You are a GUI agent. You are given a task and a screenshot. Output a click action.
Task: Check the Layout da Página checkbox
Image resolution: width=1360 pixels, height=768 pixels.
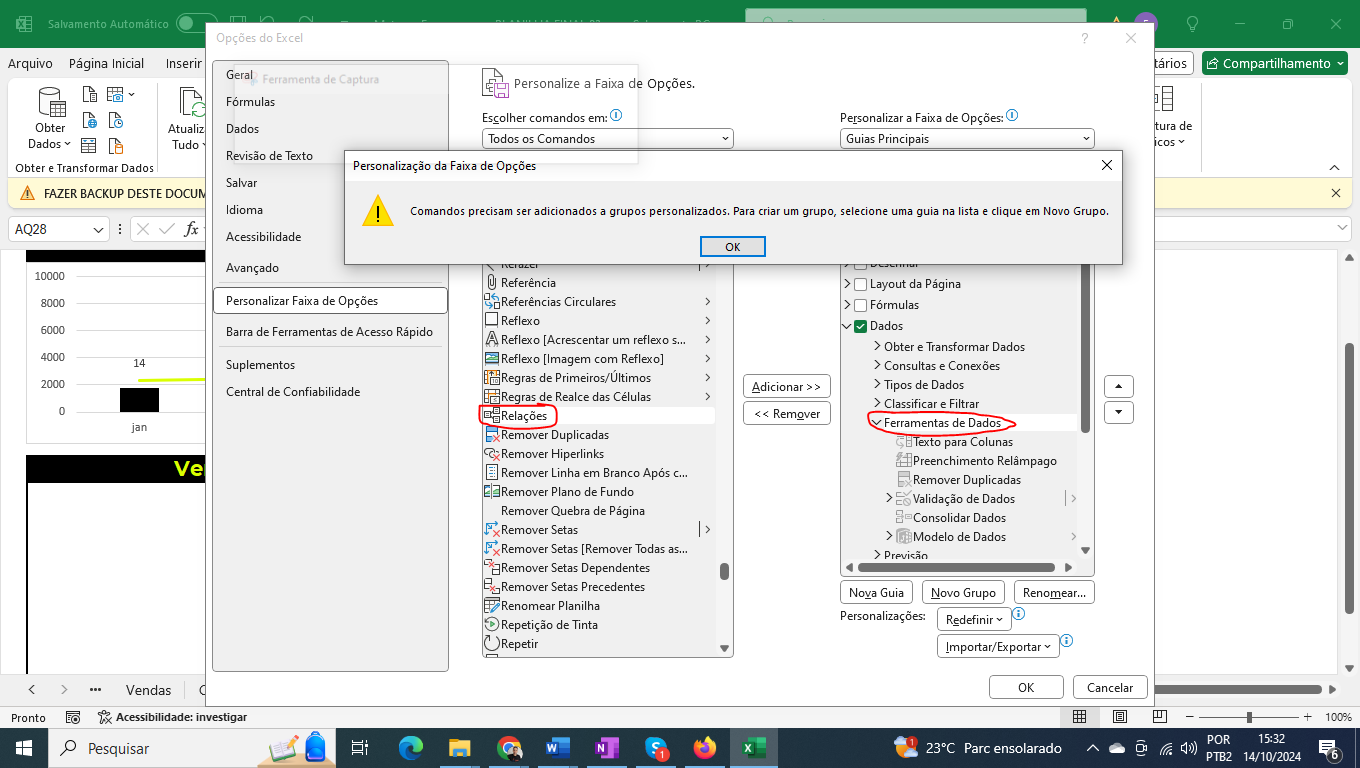point(860,285)
